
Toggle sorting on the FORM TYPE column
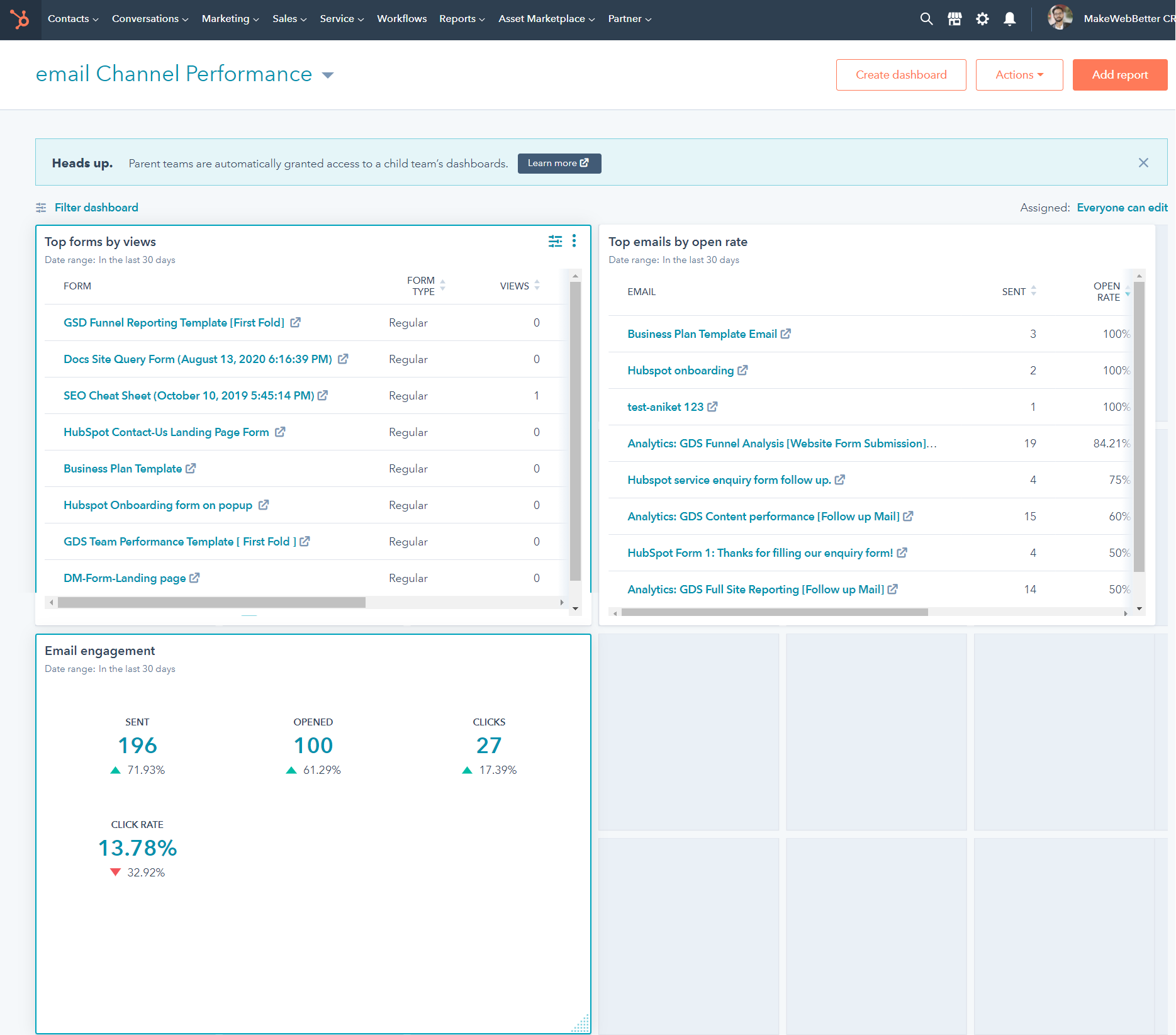point(442,285)
